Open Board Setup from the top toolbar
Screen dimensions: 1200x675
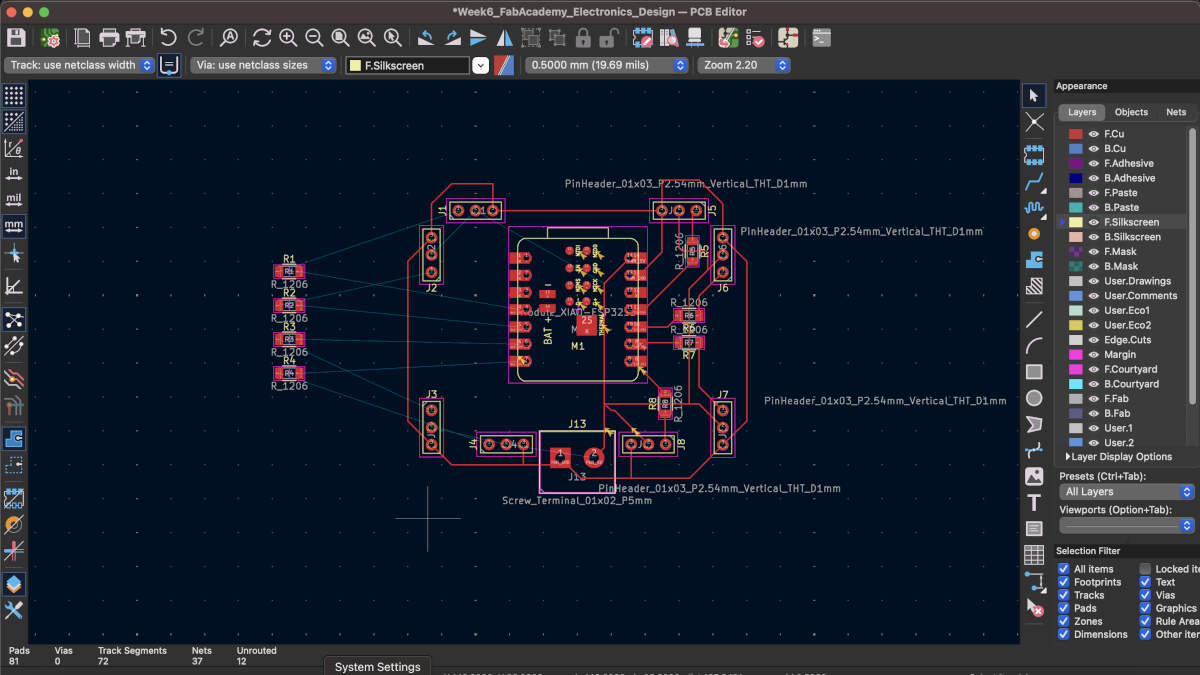[x=49, y=38]
